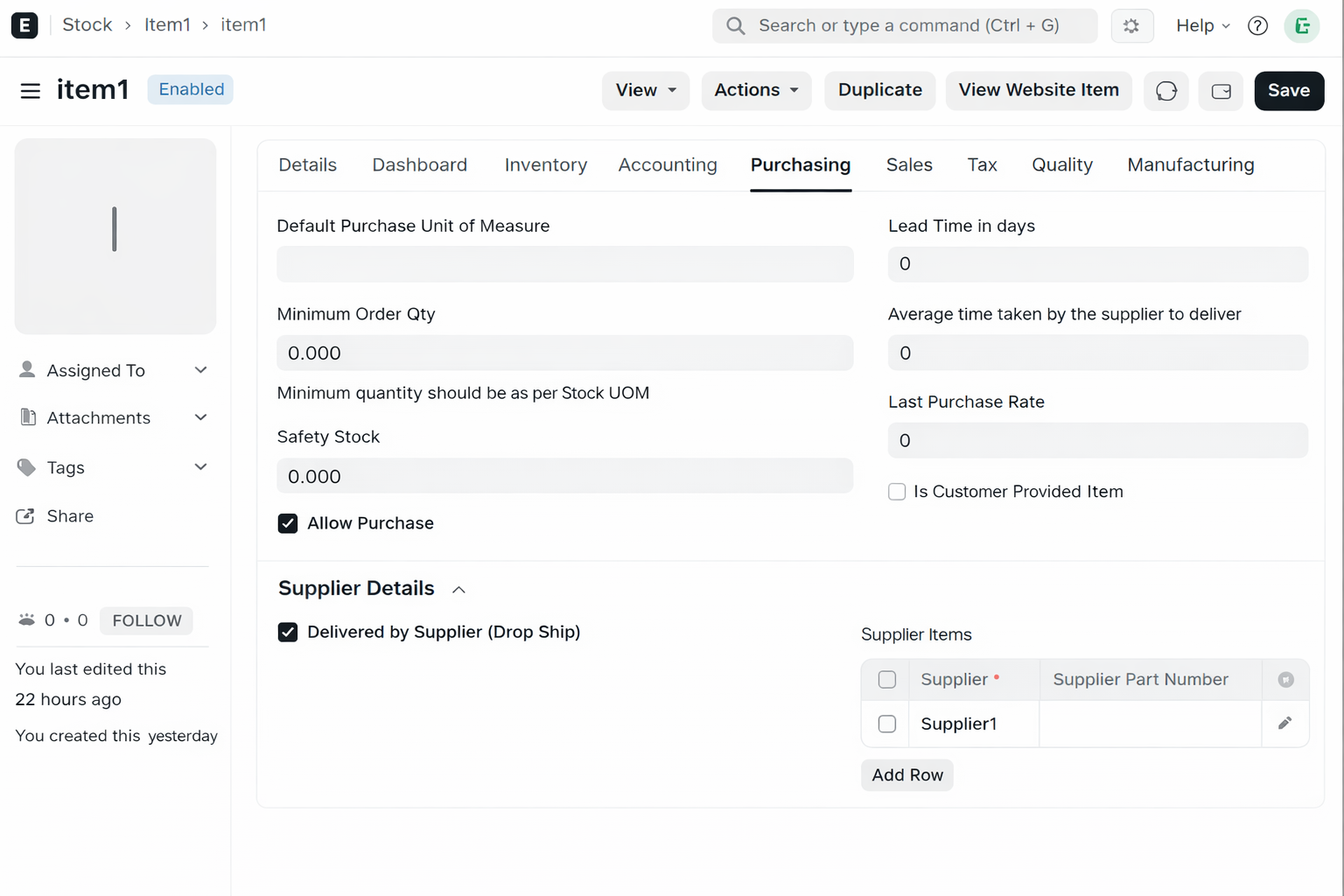Uncheck the Allow Purchase checkbox

288,523
